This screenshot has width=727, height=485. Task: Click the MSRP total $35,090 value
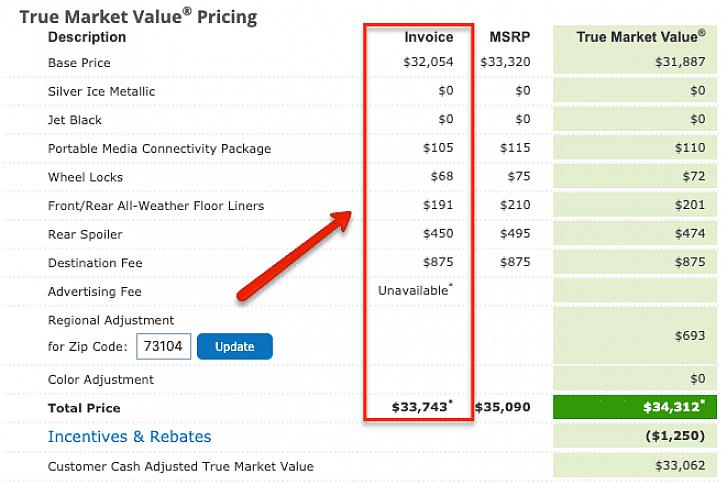502,407
